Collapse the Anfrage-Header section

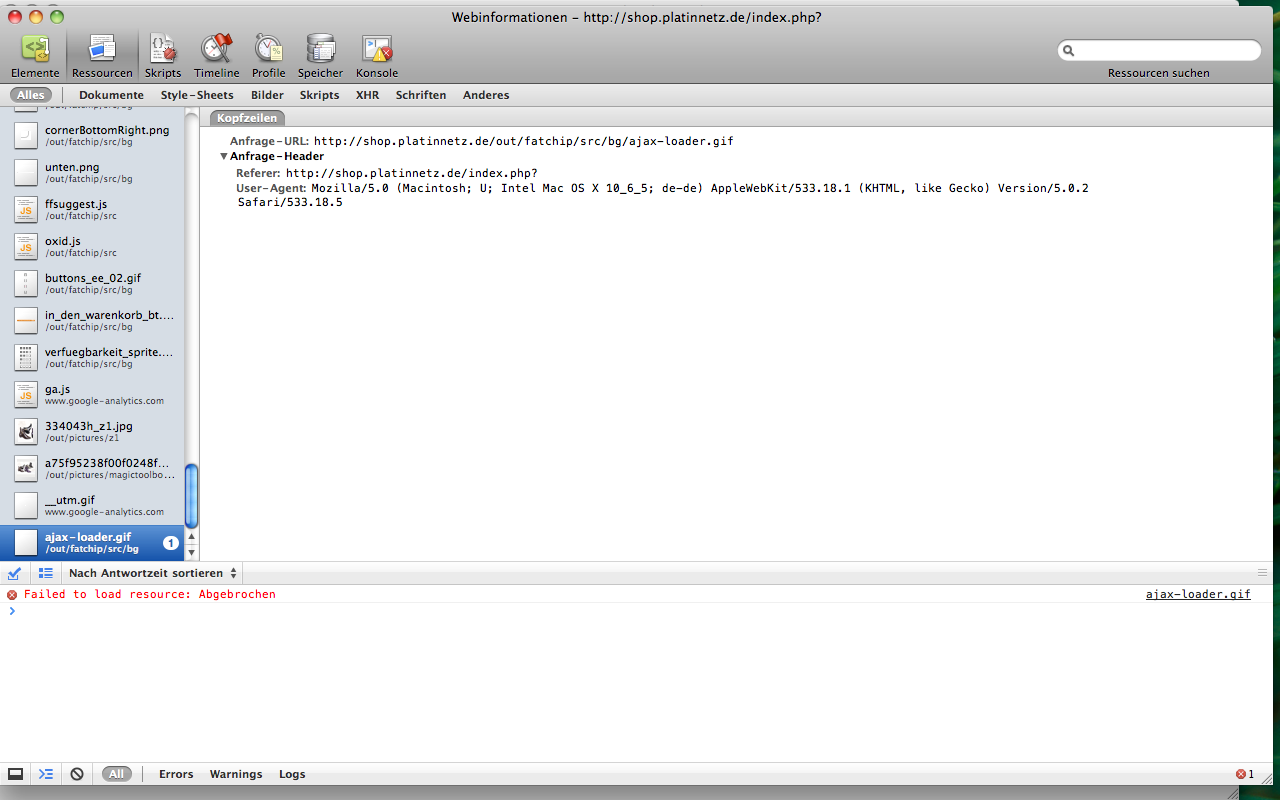pyautogui.click(x=224, y=157)
